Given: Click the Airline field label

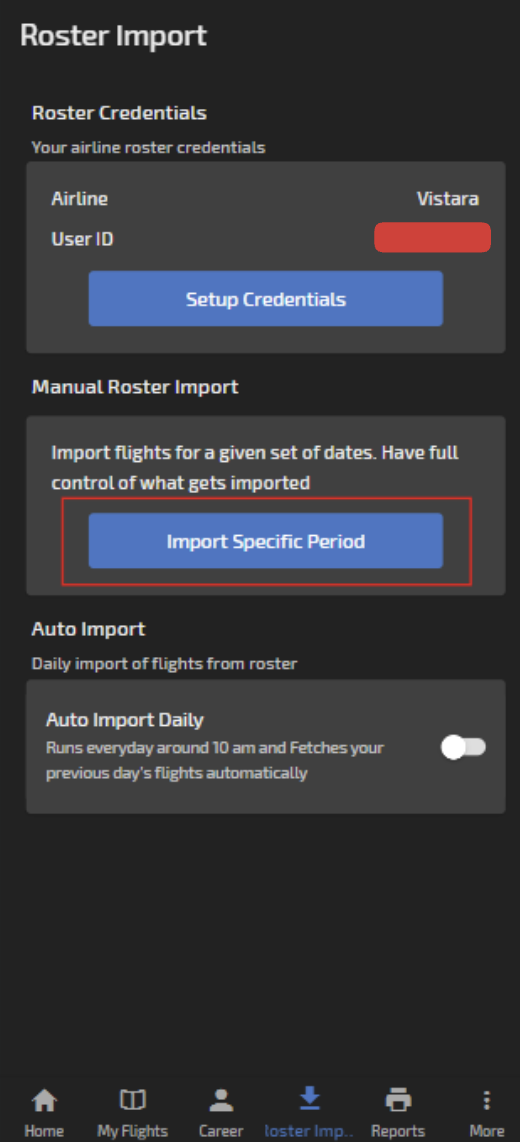Looking at the screenshot, I should point(79,199).
